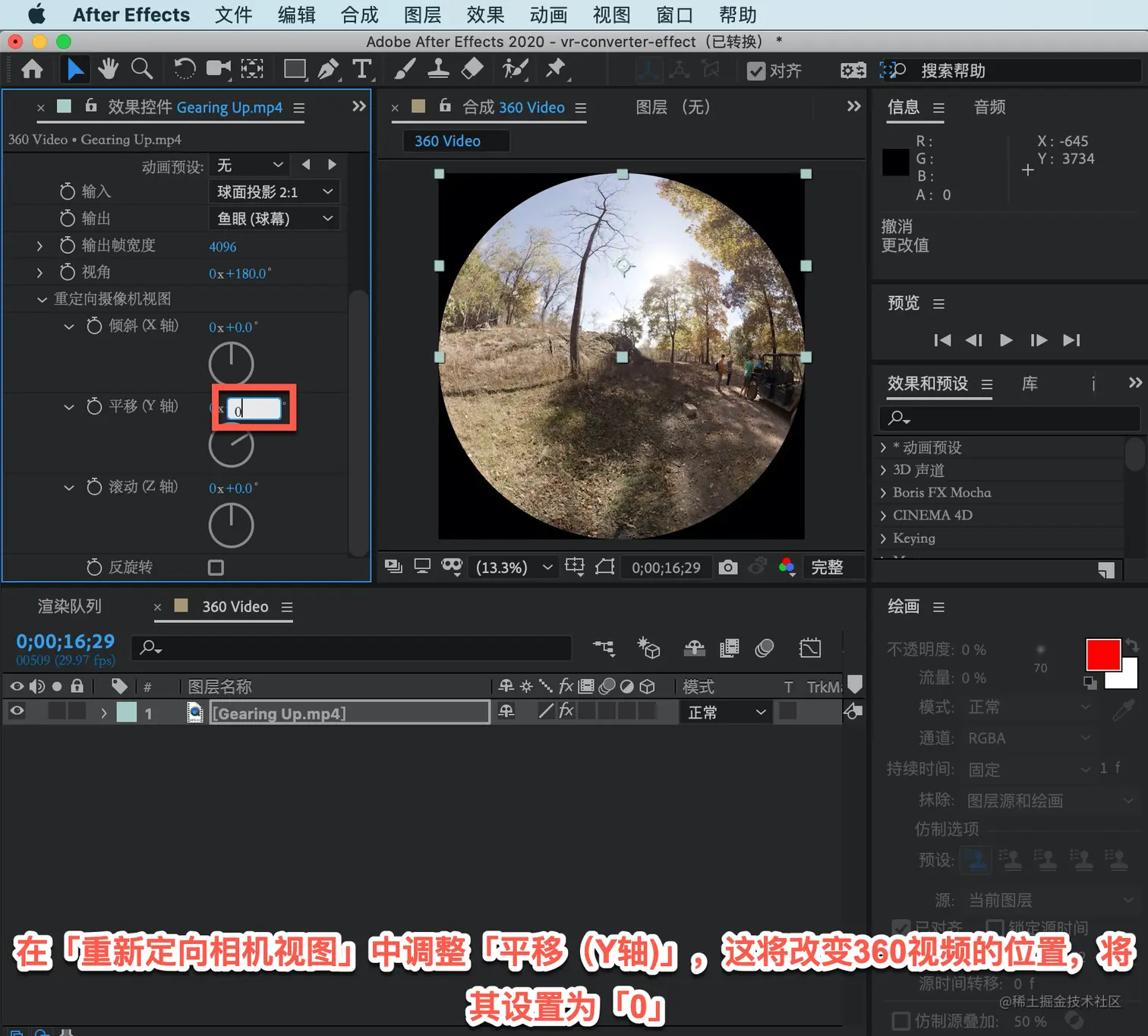Open the 输出 鱼眼 (球幕) dropdown
Viewport: 1148px width, 1036px height.
coord(273,219)
